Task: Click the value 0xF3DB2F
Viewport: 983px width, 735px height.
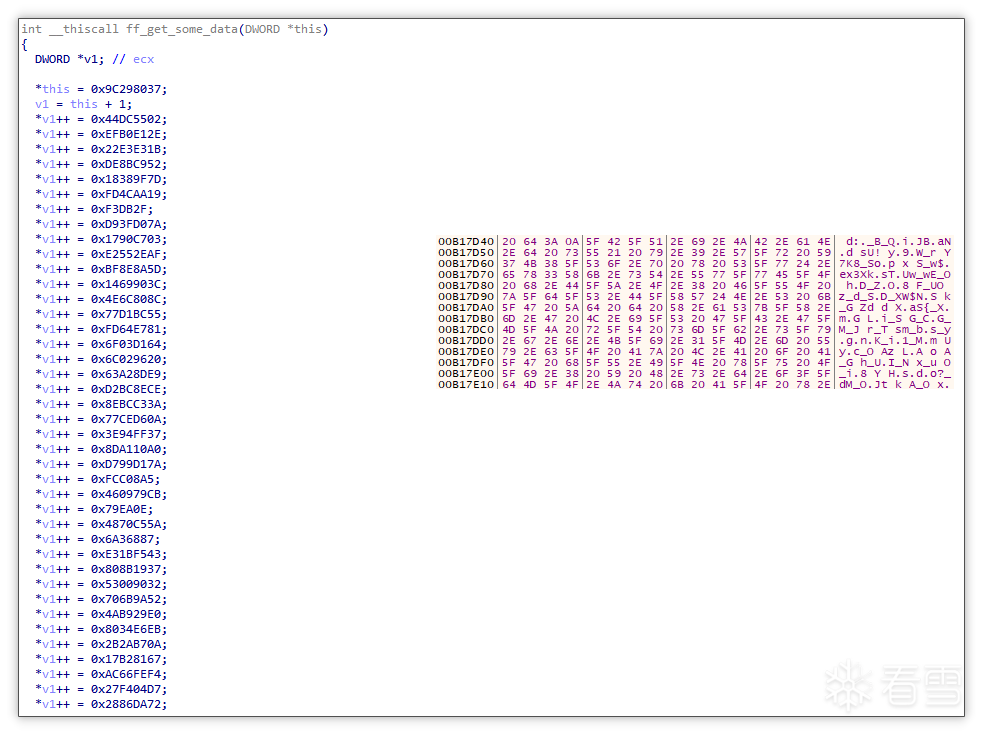Action: (x=118, y=210)
